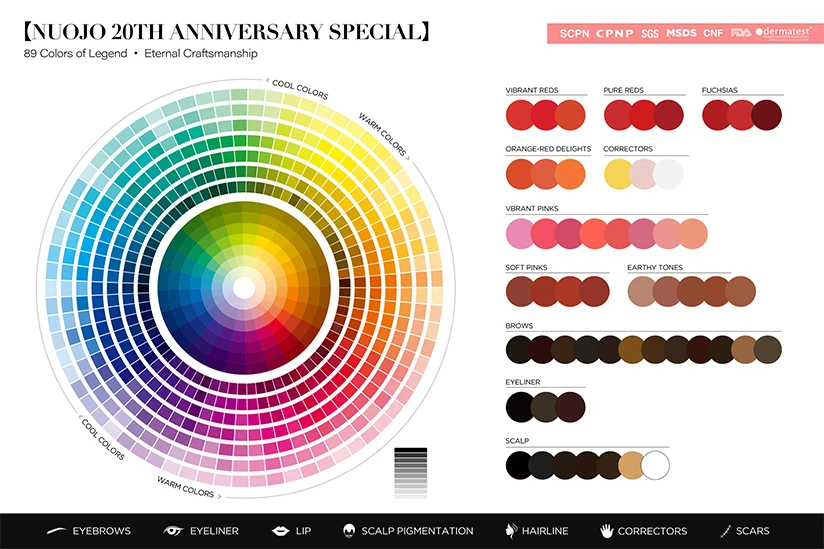Image resolution: width=824 pixels, height=549 pixels.
Task: Click the eye icon beside EYELINER
Action: (x=173, y=531)
